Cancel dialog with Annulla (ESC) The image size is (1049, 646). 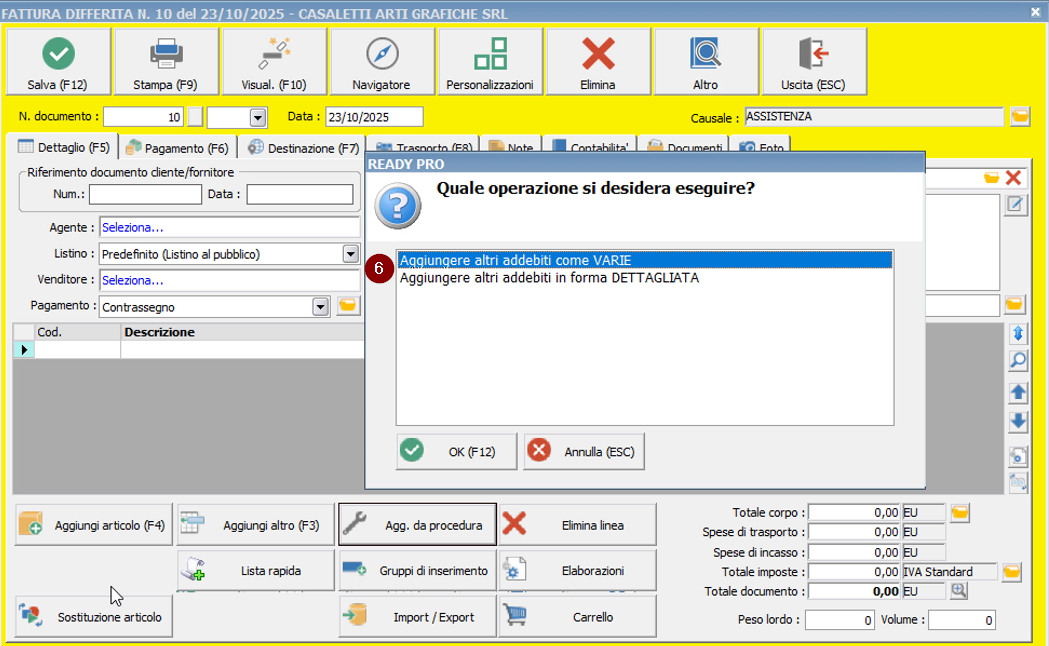pos(584,451)
